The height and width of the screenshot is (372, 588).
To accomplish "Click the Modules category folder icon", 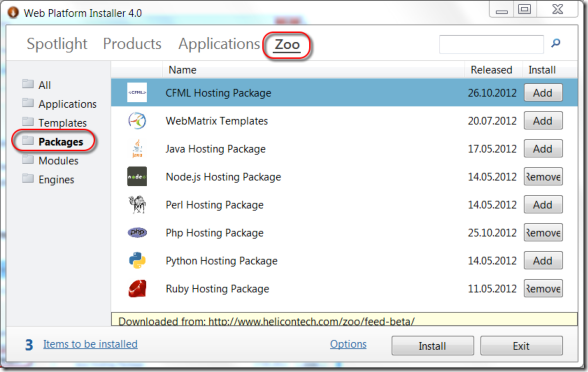I will click(x=28, y=159).
